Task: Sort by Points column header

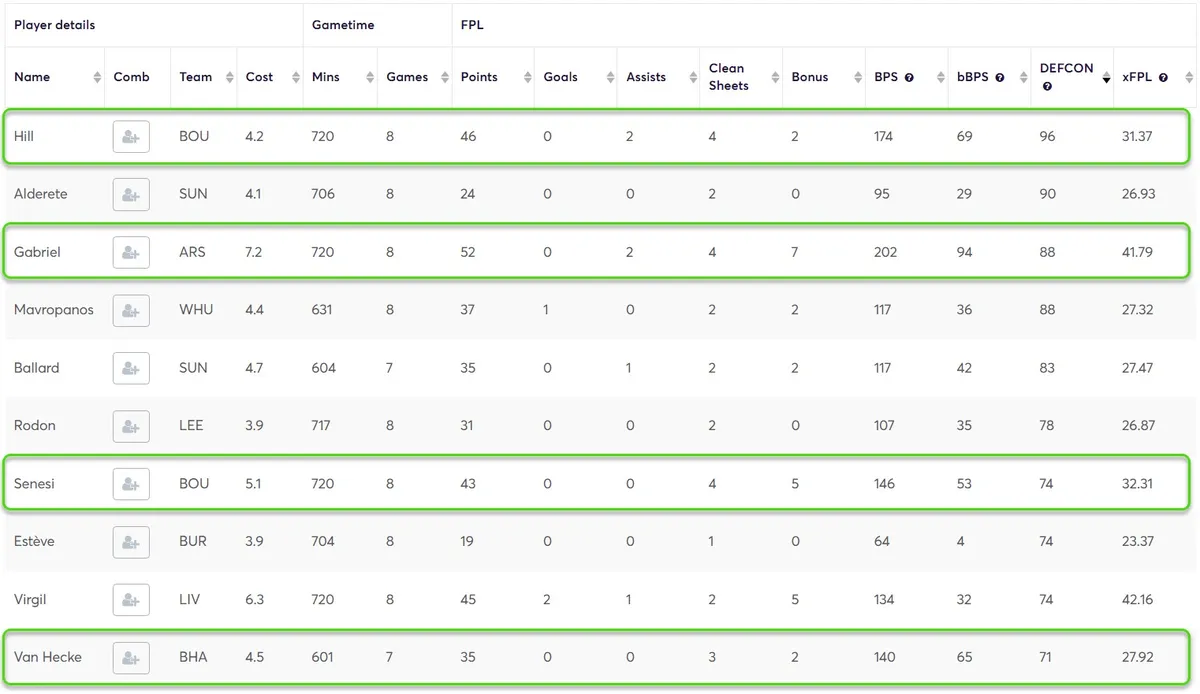Action: click(x=479, y=77)
